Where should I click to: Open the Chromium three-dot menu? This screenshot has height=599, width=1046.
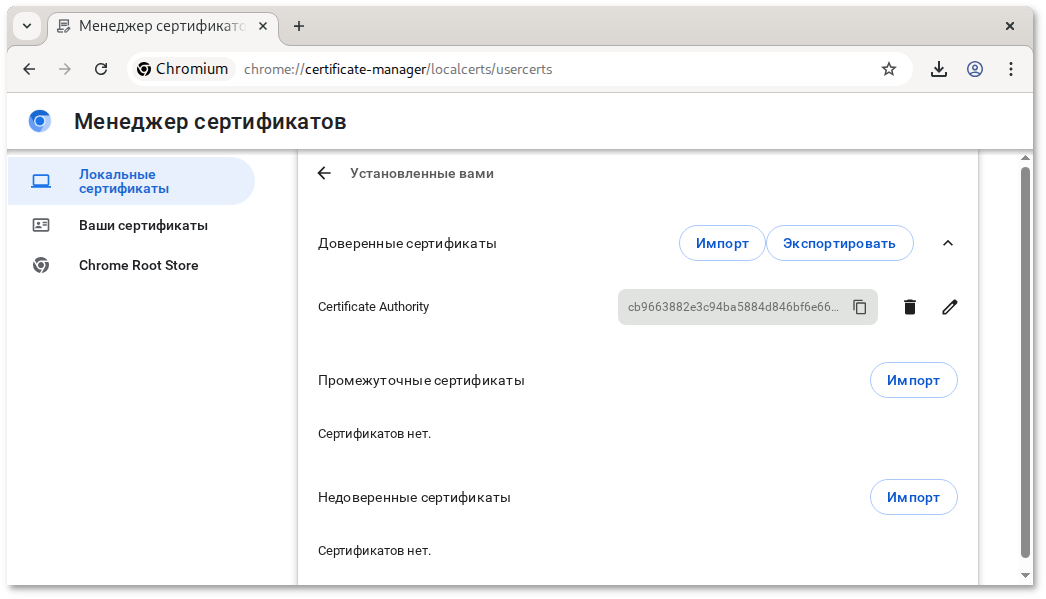pos(1011,68)
